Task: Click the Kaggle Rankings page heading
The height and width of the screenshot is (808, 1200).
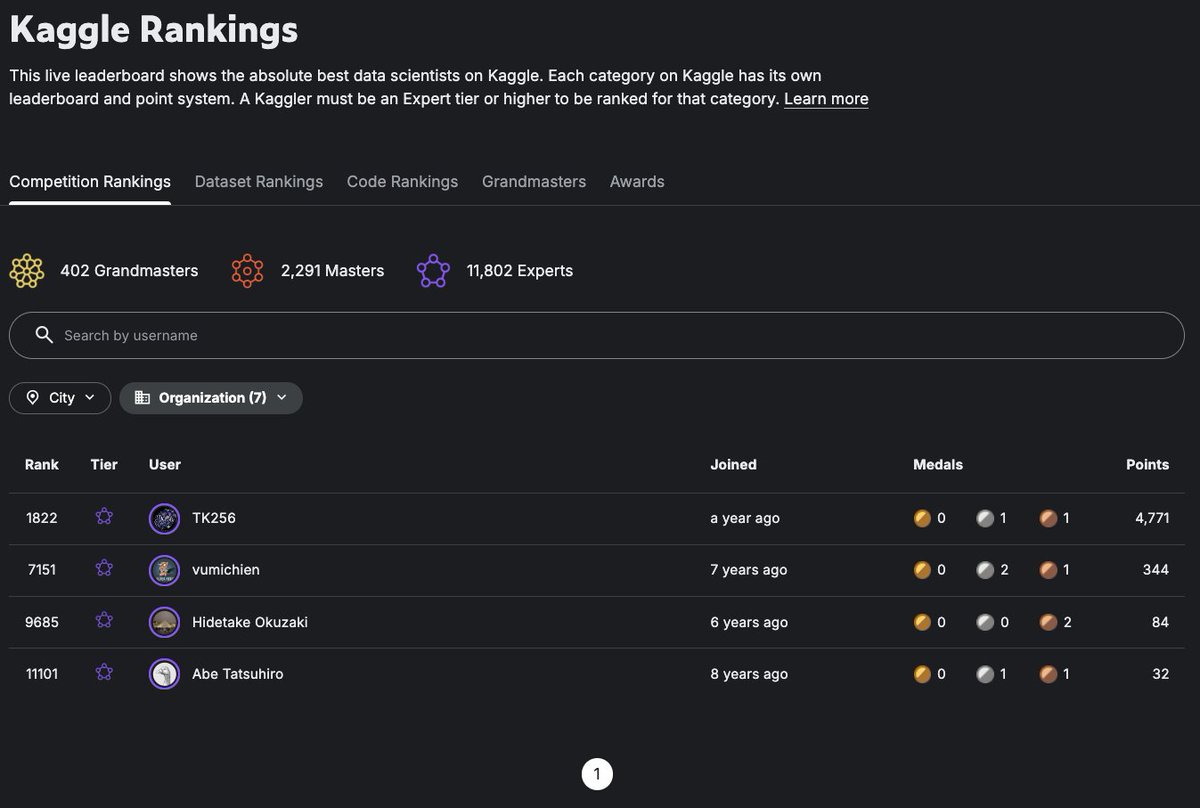Action: pyautogui.click(x=154, y=28)
